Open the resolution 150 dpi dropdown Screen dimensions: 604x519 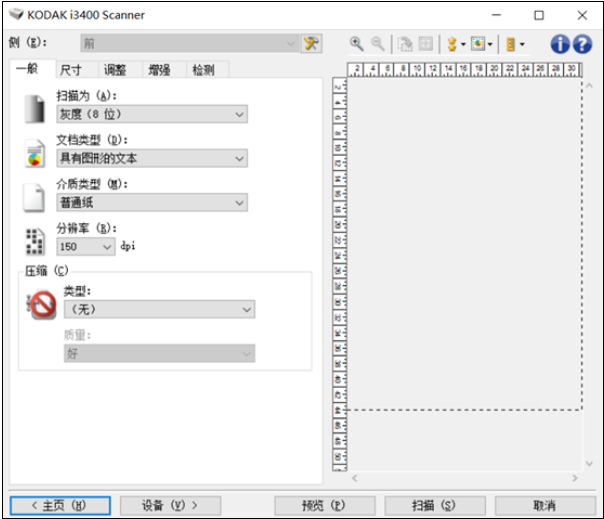[x=86, y=247]
